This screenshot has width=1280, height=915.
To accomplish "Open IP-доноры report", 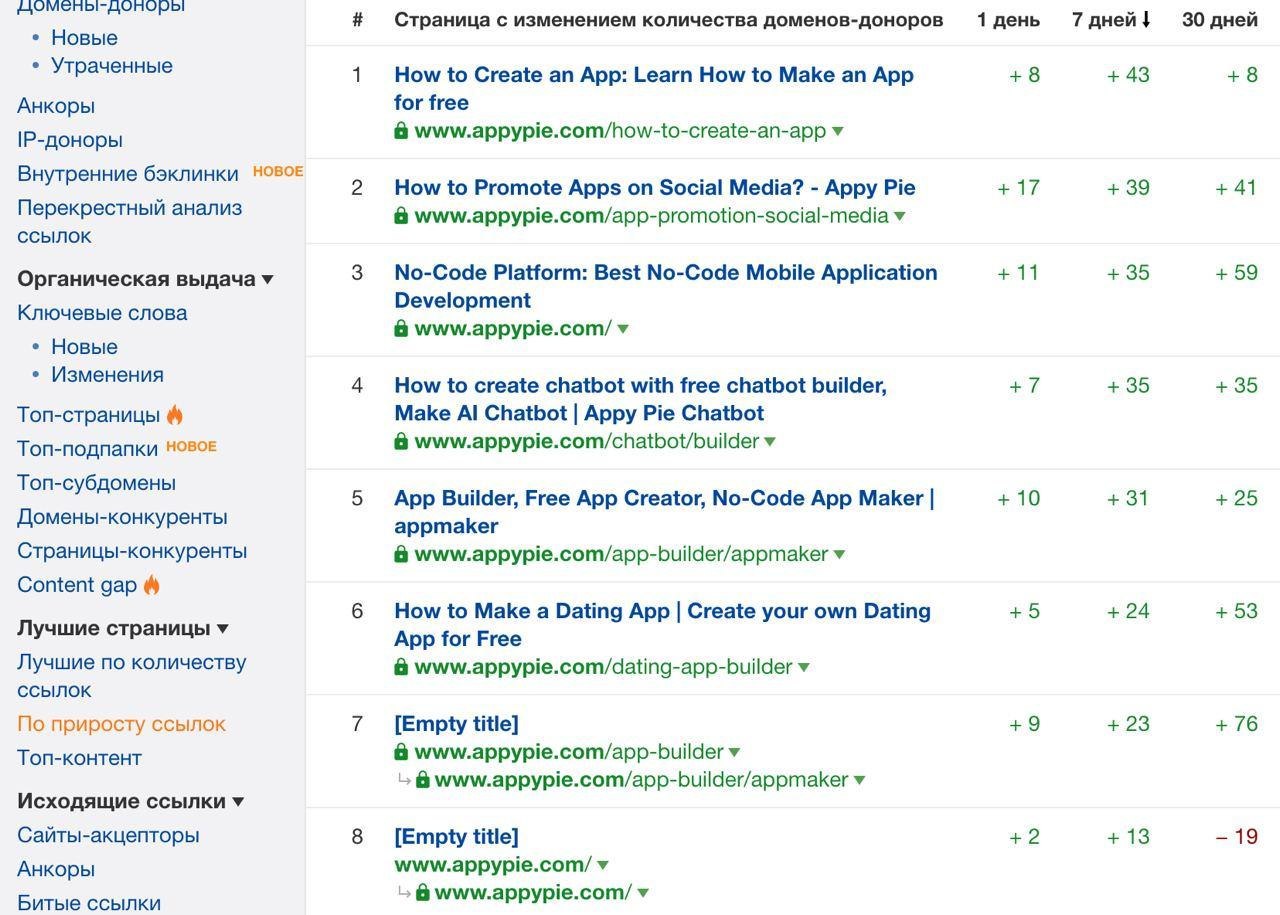I will coord(70,139).
